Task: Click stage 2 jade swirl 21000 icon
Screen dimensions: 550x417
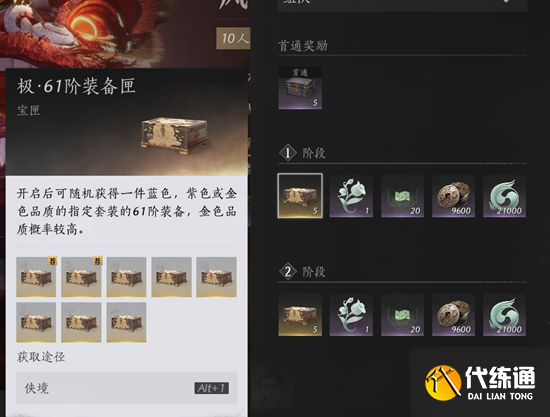Action: pos(504,315)
